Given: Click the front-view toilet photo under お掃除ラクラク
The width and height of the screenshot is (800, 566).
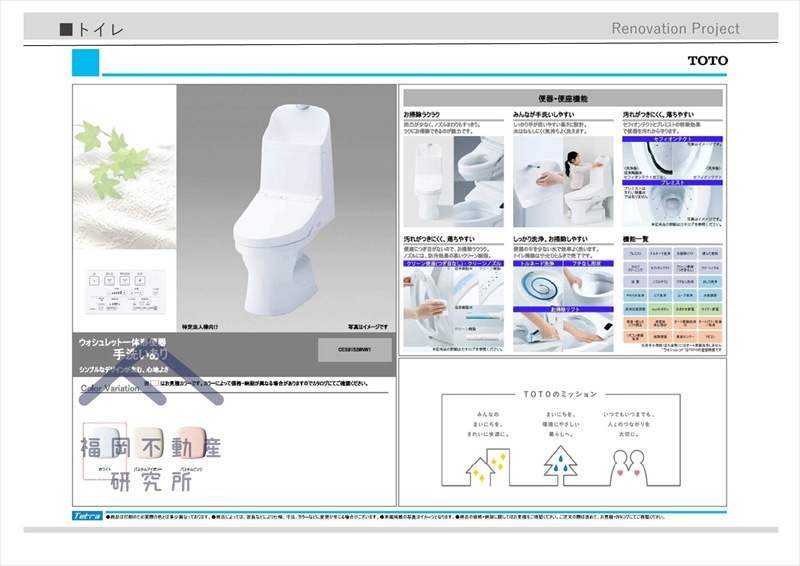Looking at the screenshot, I should coord(429,182).
